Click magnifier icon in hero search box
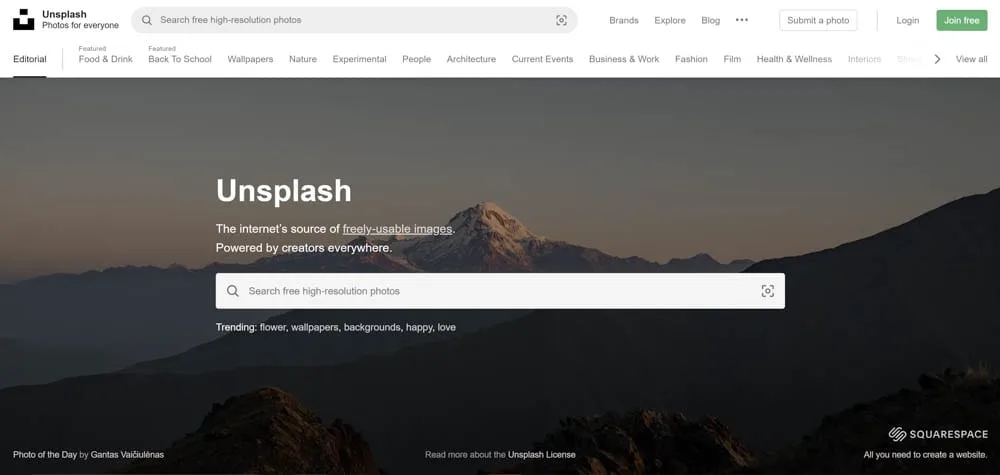1000x475 pixels. [x=233, y=291]
